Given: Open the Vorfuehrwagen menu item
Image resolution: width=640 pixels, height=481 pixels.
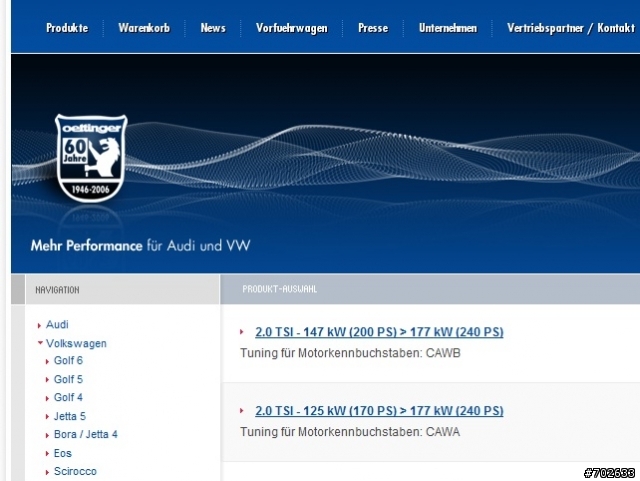Looking at the screenshot, I should (x=291, y=28).
